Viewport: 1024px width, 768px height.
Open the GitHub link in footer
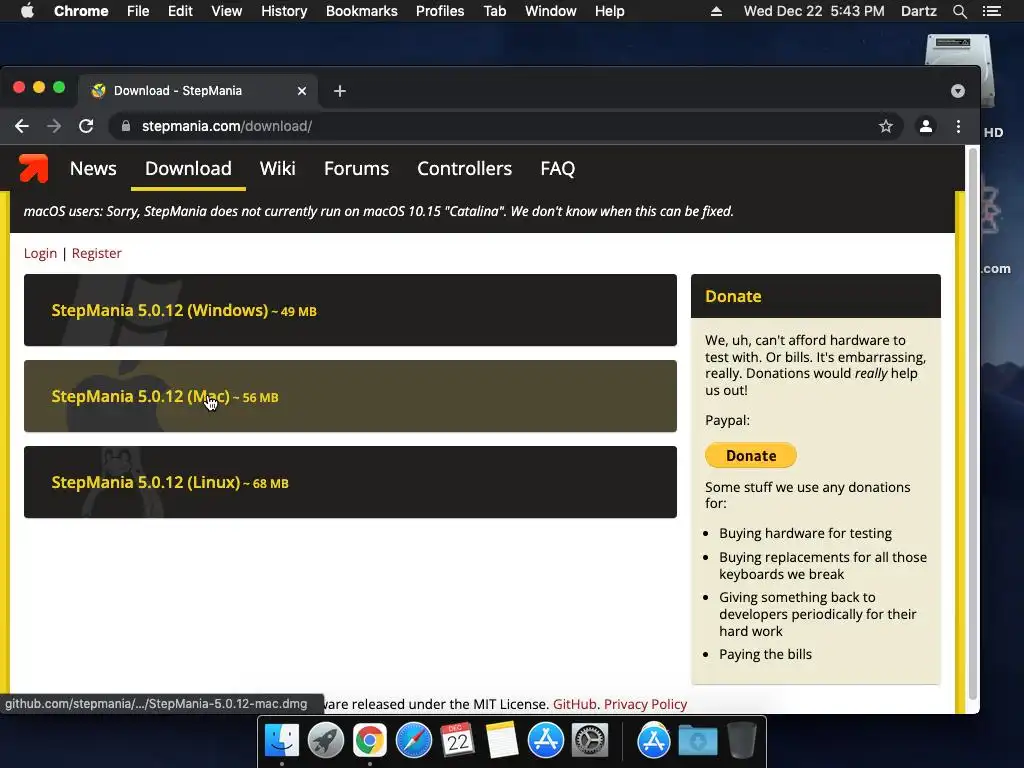(x=575, y=704)
